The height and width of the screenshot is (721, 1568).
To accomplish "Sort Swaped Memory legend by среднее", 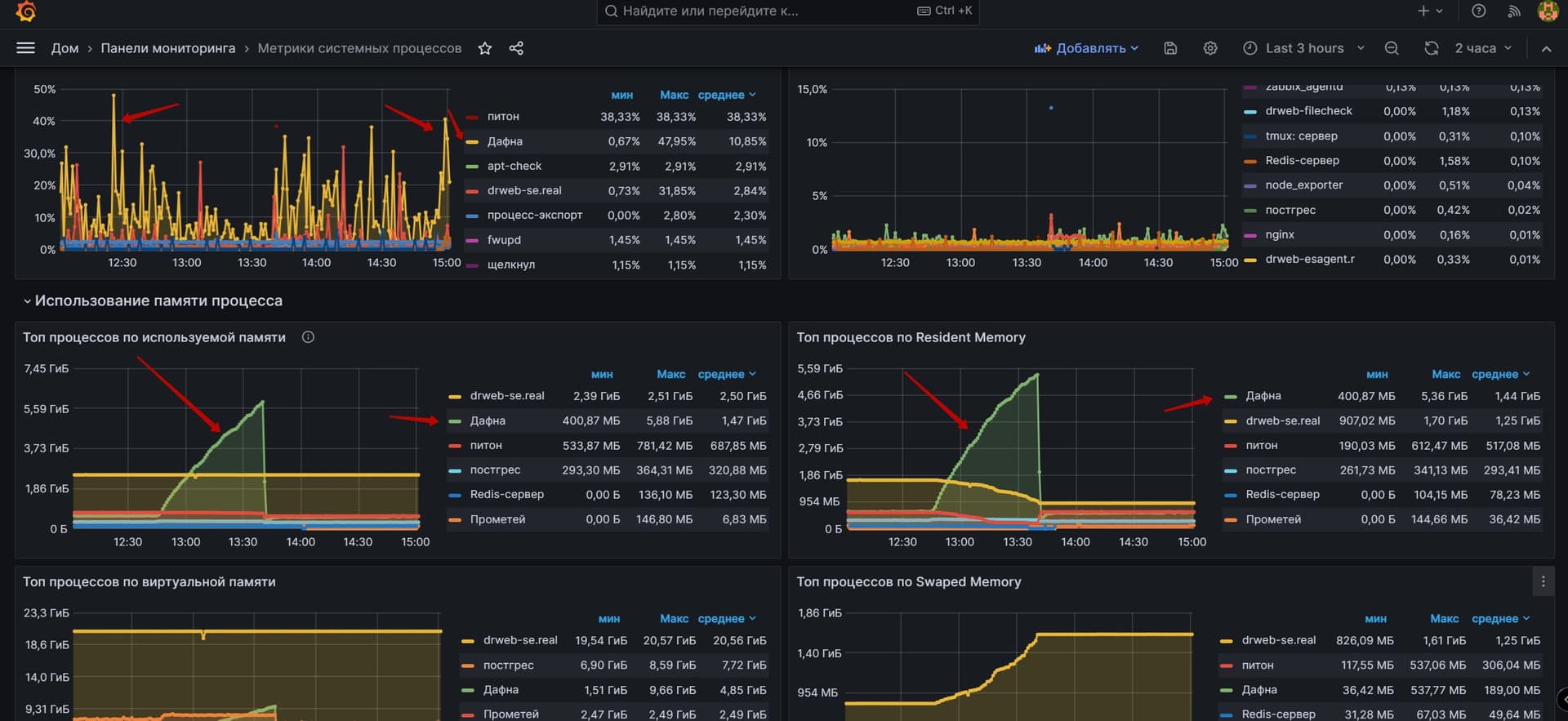I will [x=1501, y=619].
